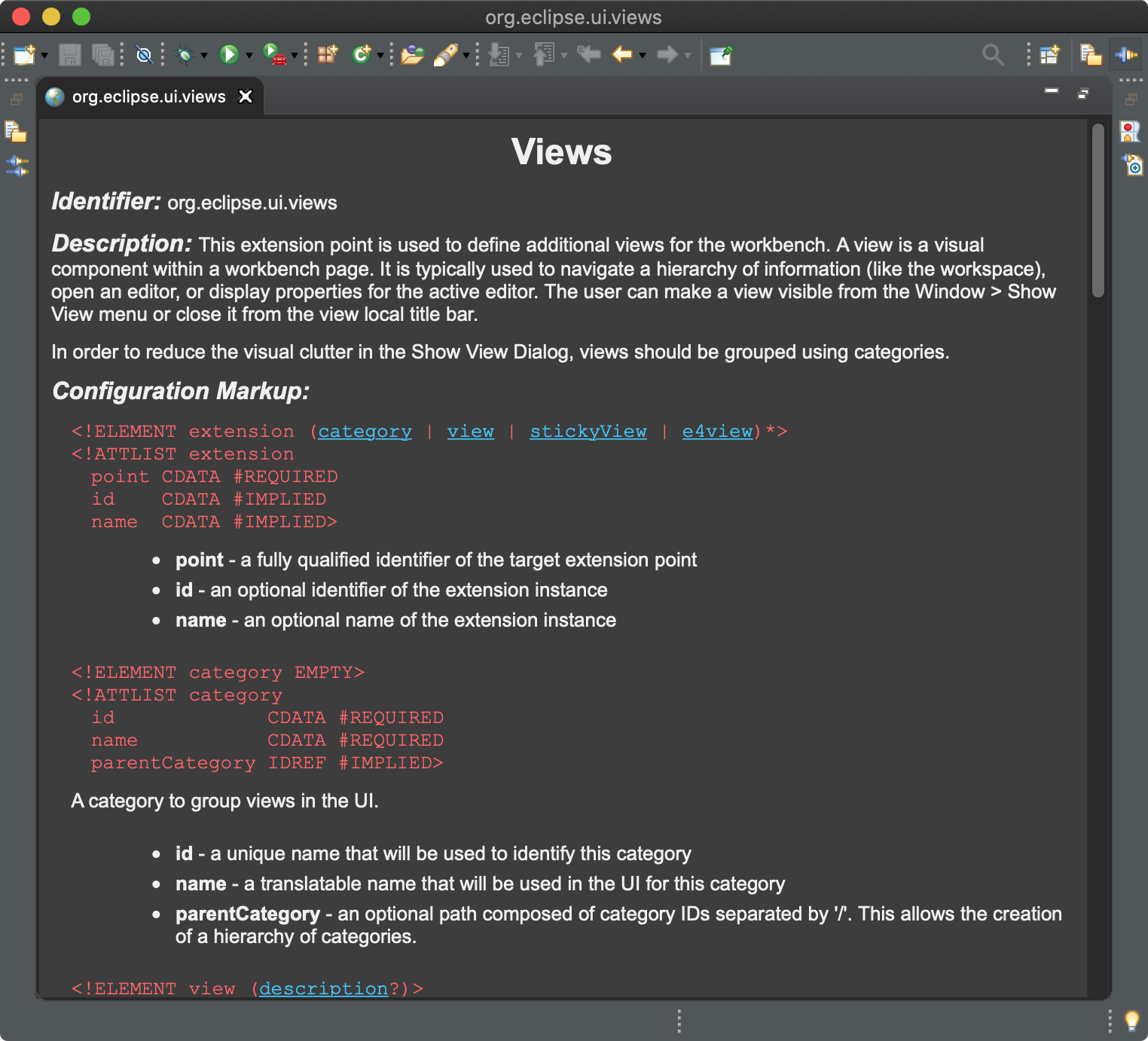
Task: Click the vertical scrollbar thumb
Action: point(1098,211)
